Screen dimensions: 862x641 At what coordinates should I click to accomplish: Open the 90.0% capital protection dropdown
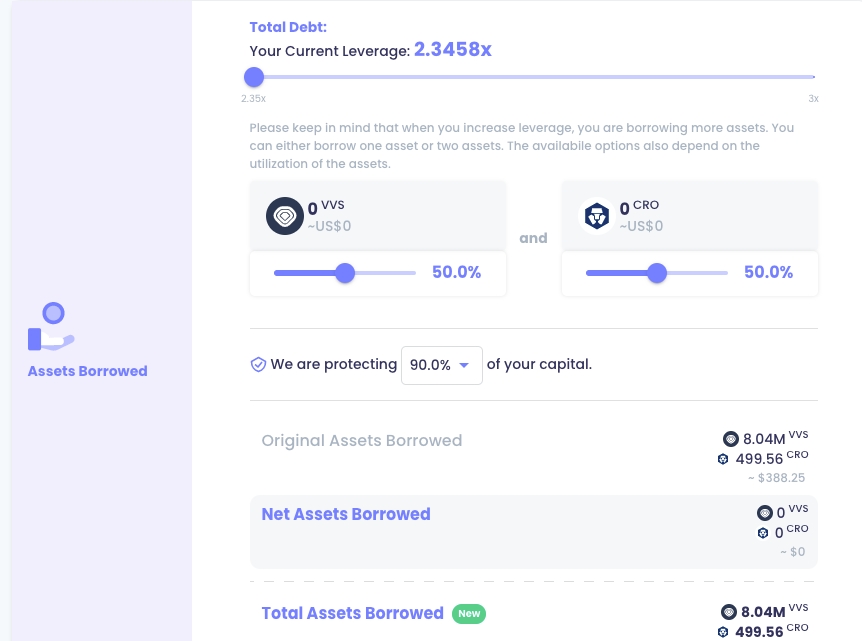coord(441,365)
